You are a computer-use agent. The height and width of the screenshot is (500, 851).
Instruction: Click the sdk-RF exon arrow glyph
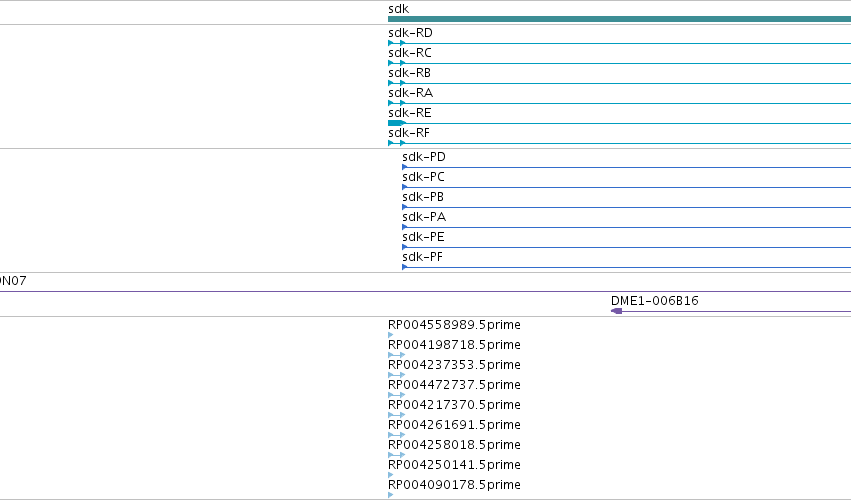pyautogui.click(x=397, y=143)
